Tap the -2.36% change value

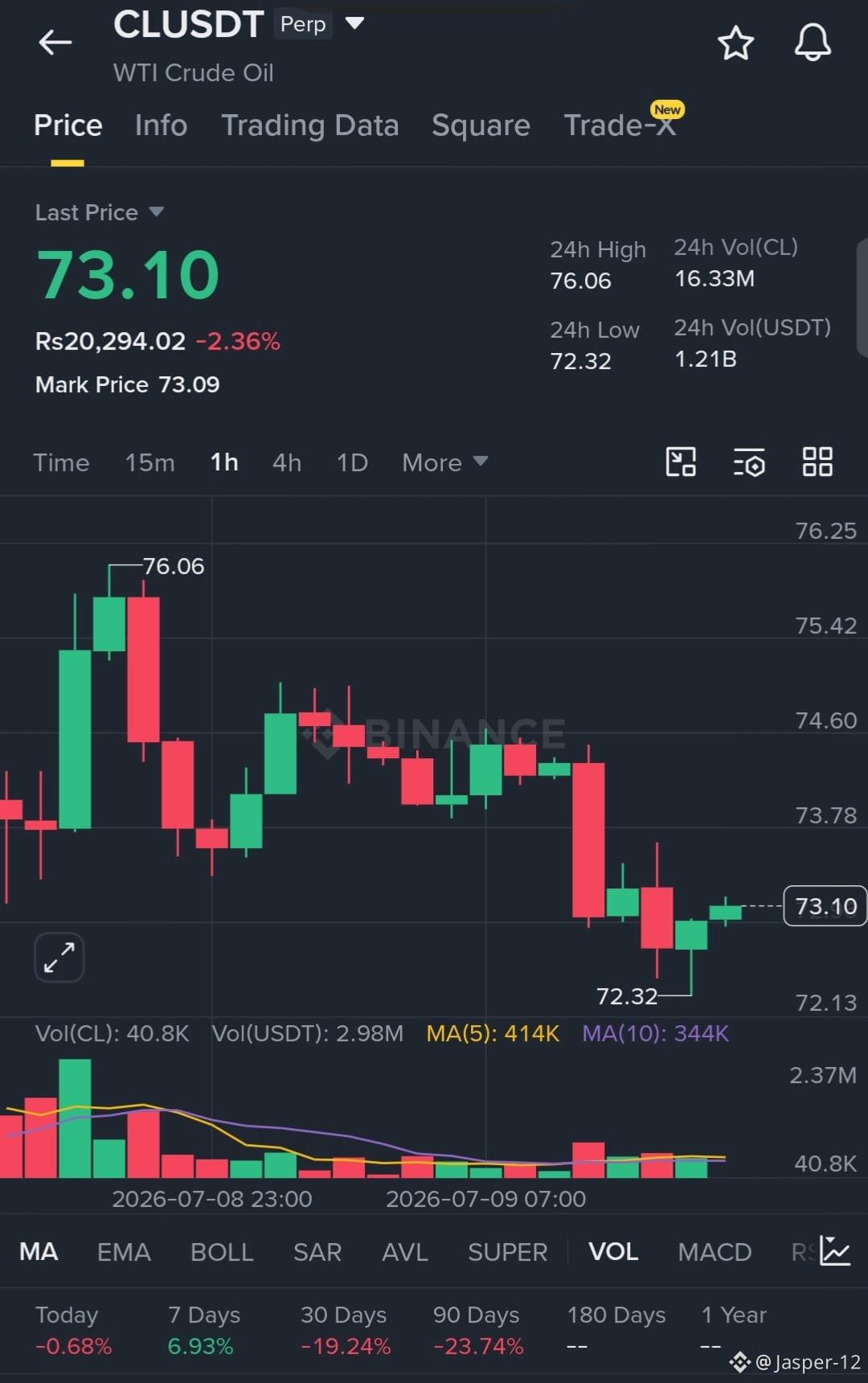click(238, 341)
